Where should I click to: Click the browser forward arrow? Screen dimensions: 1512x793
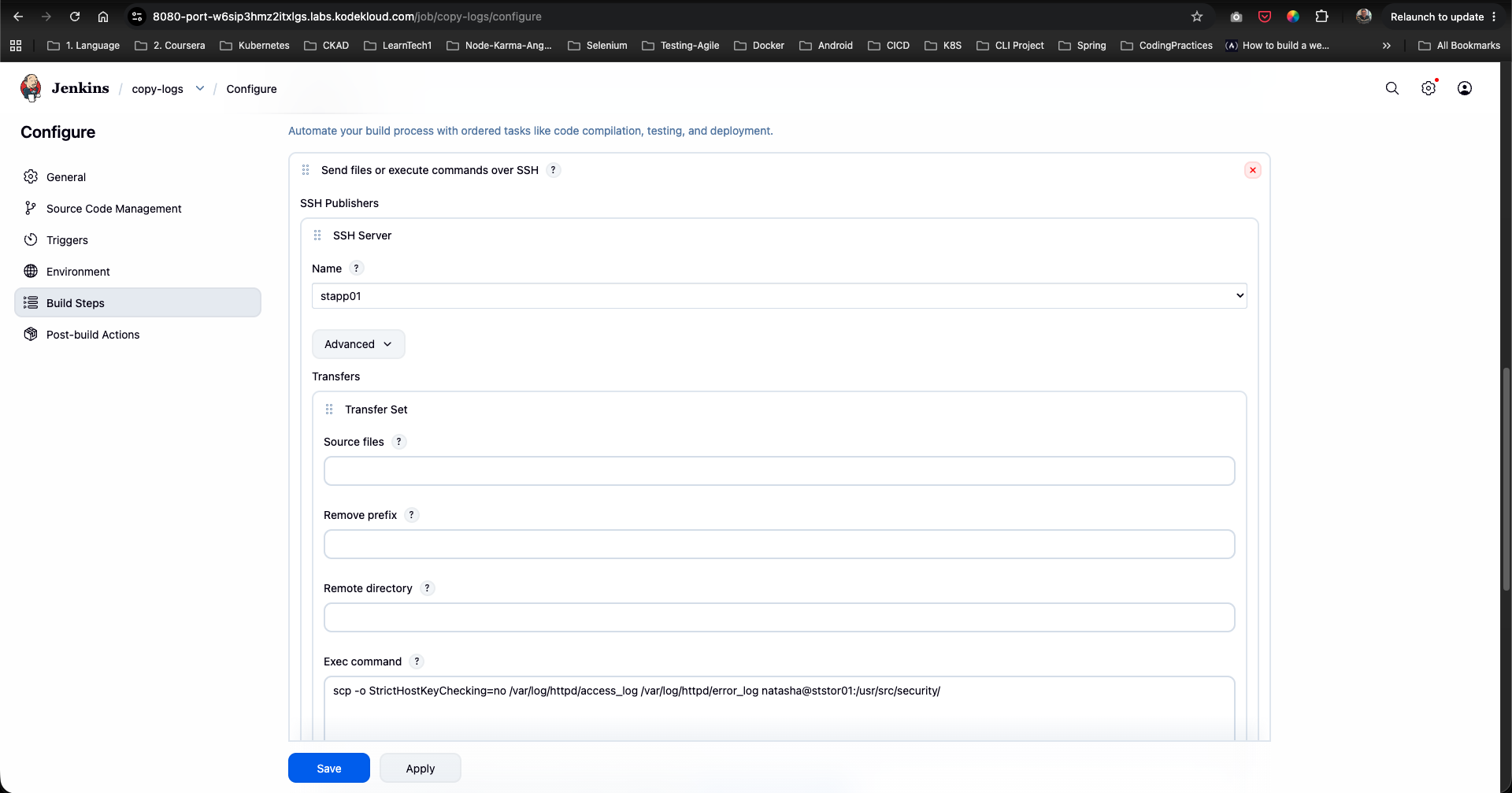click(46, 17)
